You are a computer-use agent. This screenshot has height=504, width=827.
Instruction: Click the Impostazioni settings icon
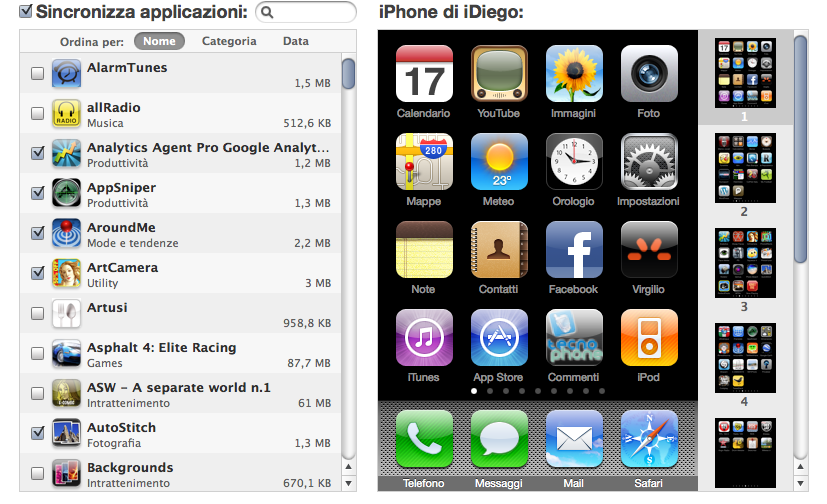coord(649,162)
